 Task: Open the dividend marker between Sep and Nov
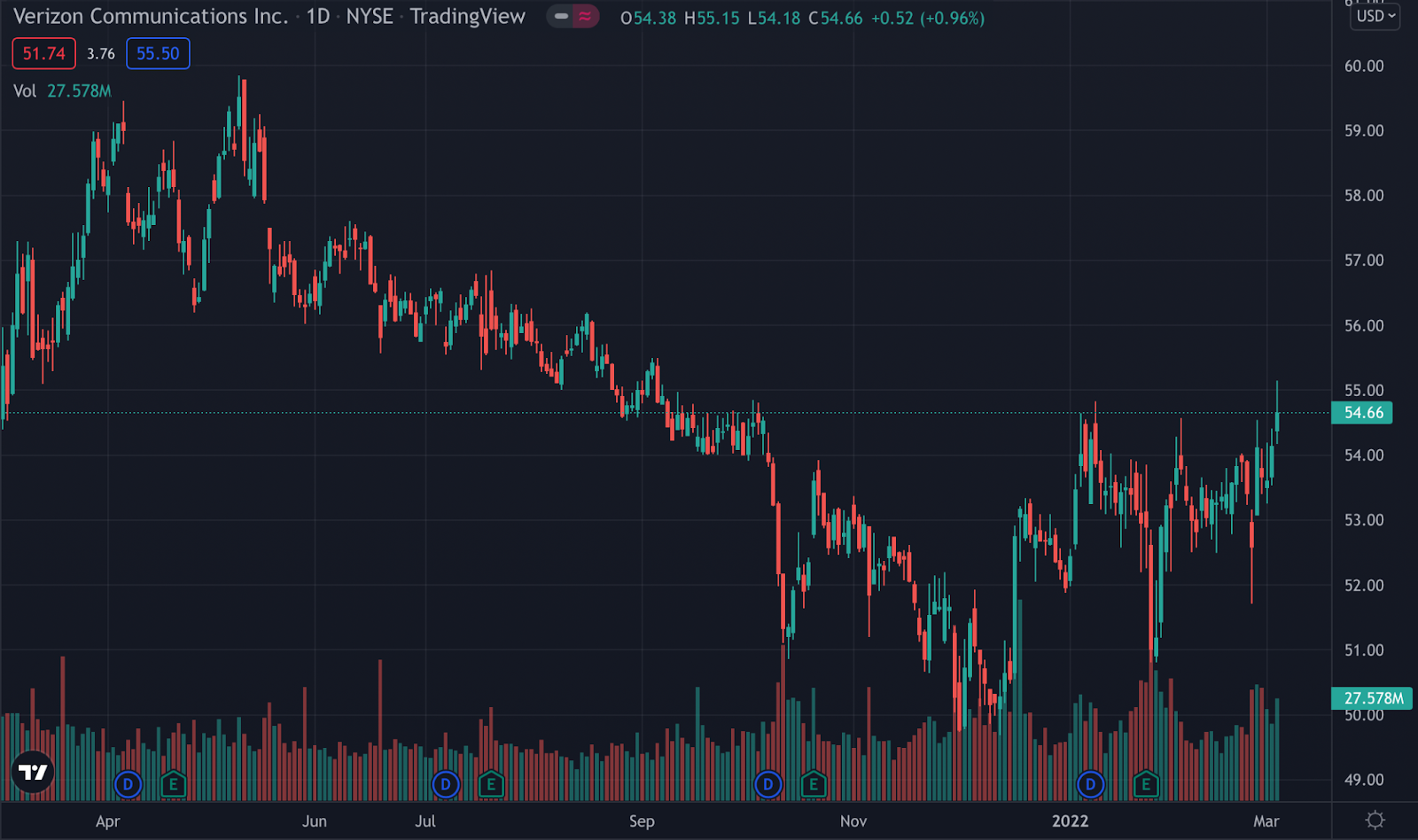(x=768, y=784)
